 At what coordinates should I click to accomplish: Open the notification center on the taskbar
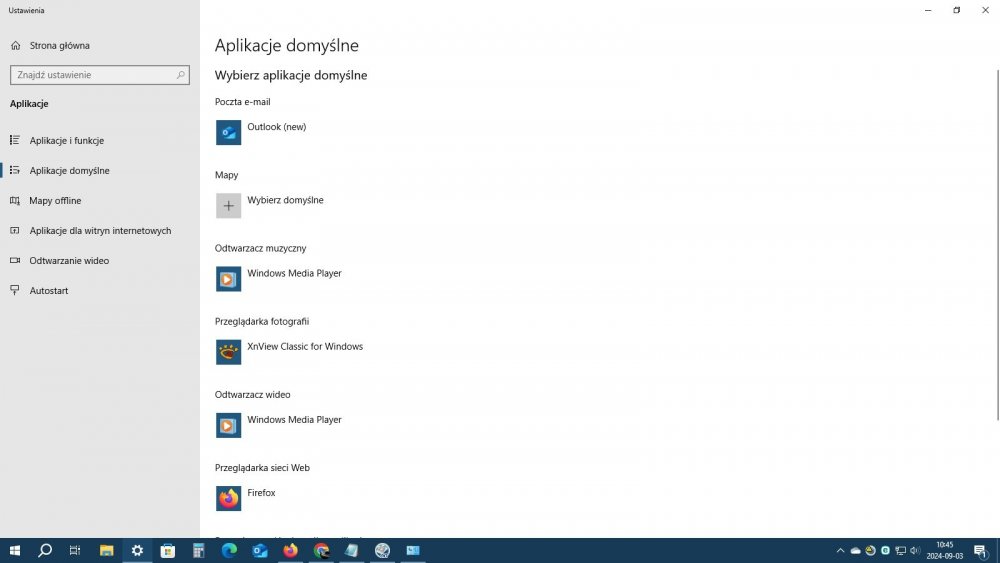tap(980, 550)
